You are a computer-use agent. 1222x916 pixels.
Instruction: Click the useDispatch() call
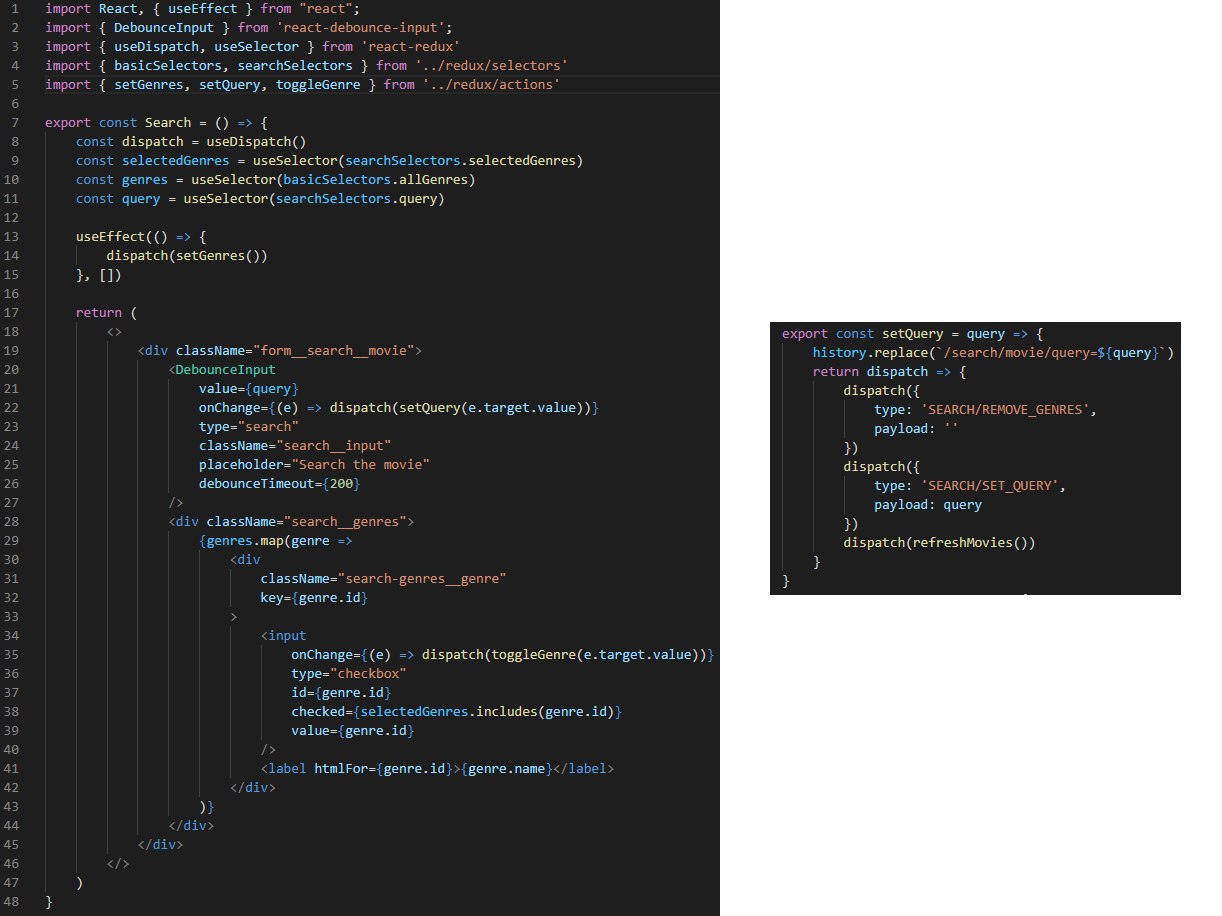click(255, 141)
